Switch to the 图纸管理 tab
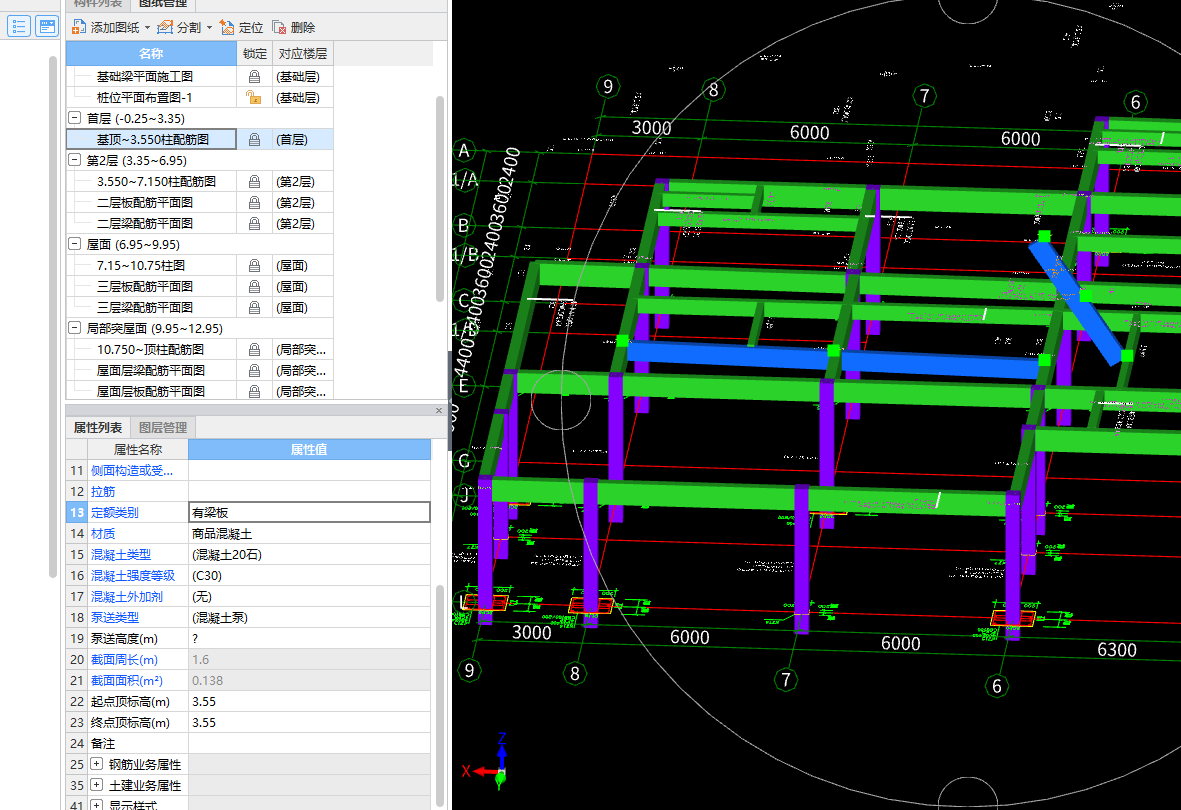Screen dimensions: 1181x810 pyautogui.click(x=163, y=4)
